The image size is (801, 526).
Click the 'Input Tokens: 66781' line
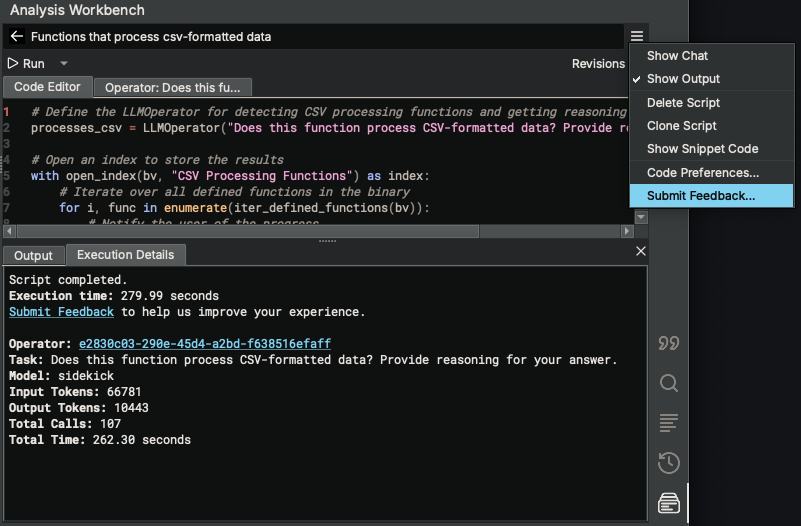click(x=75, y=392)
